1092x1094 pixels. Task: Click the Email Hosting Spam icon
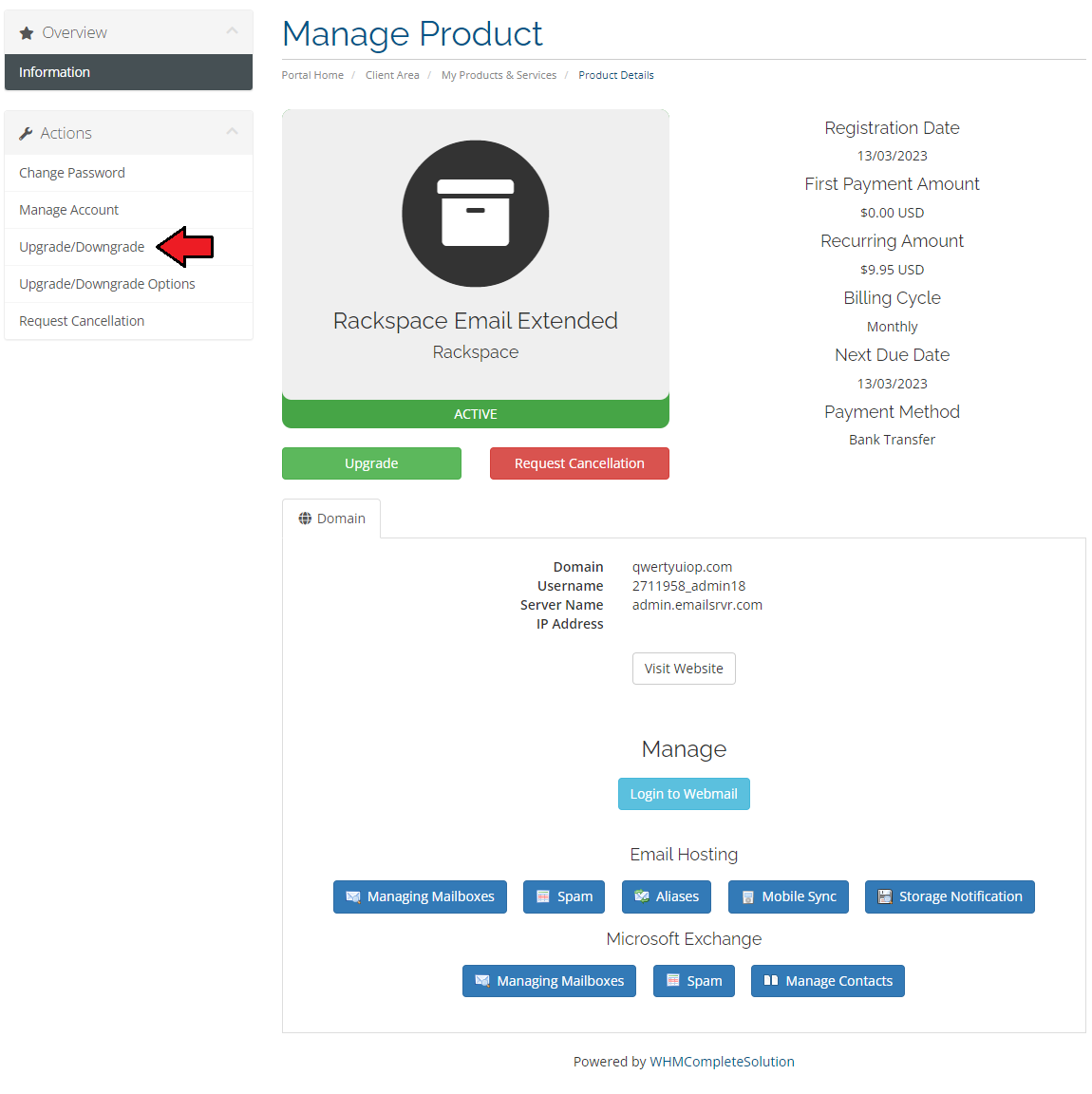pos(543,896)
